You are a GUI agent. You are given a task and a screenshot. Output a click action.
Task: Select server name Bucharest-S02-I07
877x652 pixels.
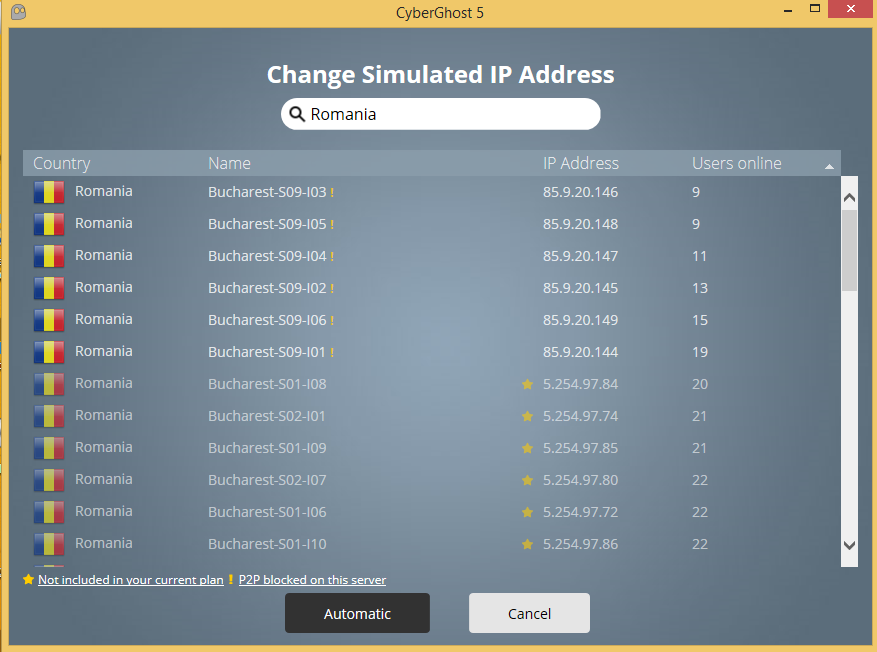(267, 480)
